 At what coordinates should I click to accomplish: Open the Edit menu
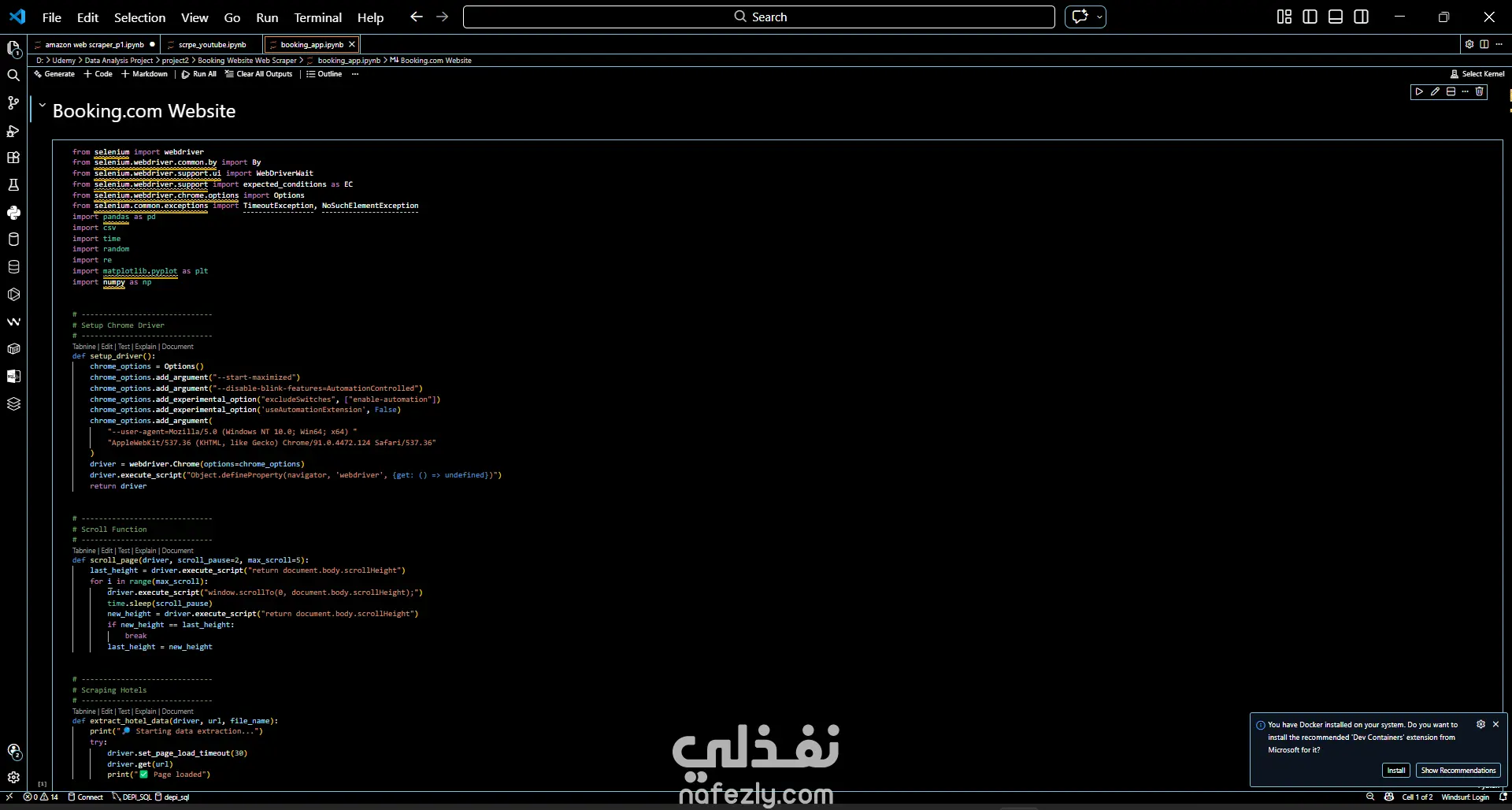click(87, 17)
